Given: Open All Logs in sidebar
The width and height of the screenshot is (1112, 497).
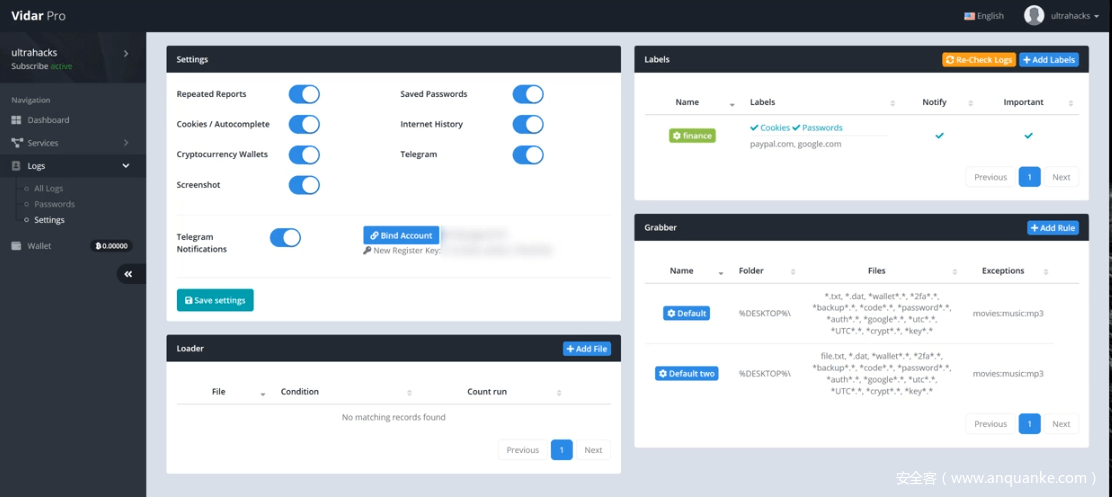Looking at the screenshot, I should [48, 189].
